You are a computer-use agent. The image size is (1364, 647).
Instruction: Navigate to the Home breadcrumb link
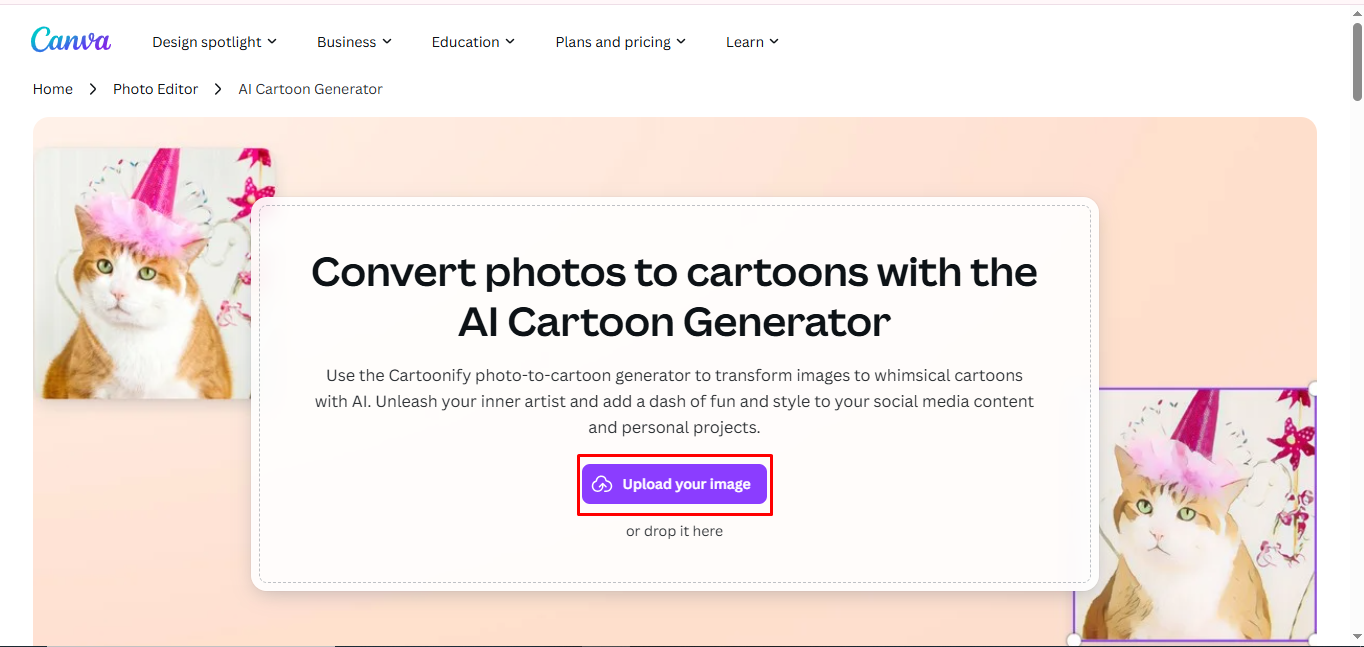coord(52,89)
